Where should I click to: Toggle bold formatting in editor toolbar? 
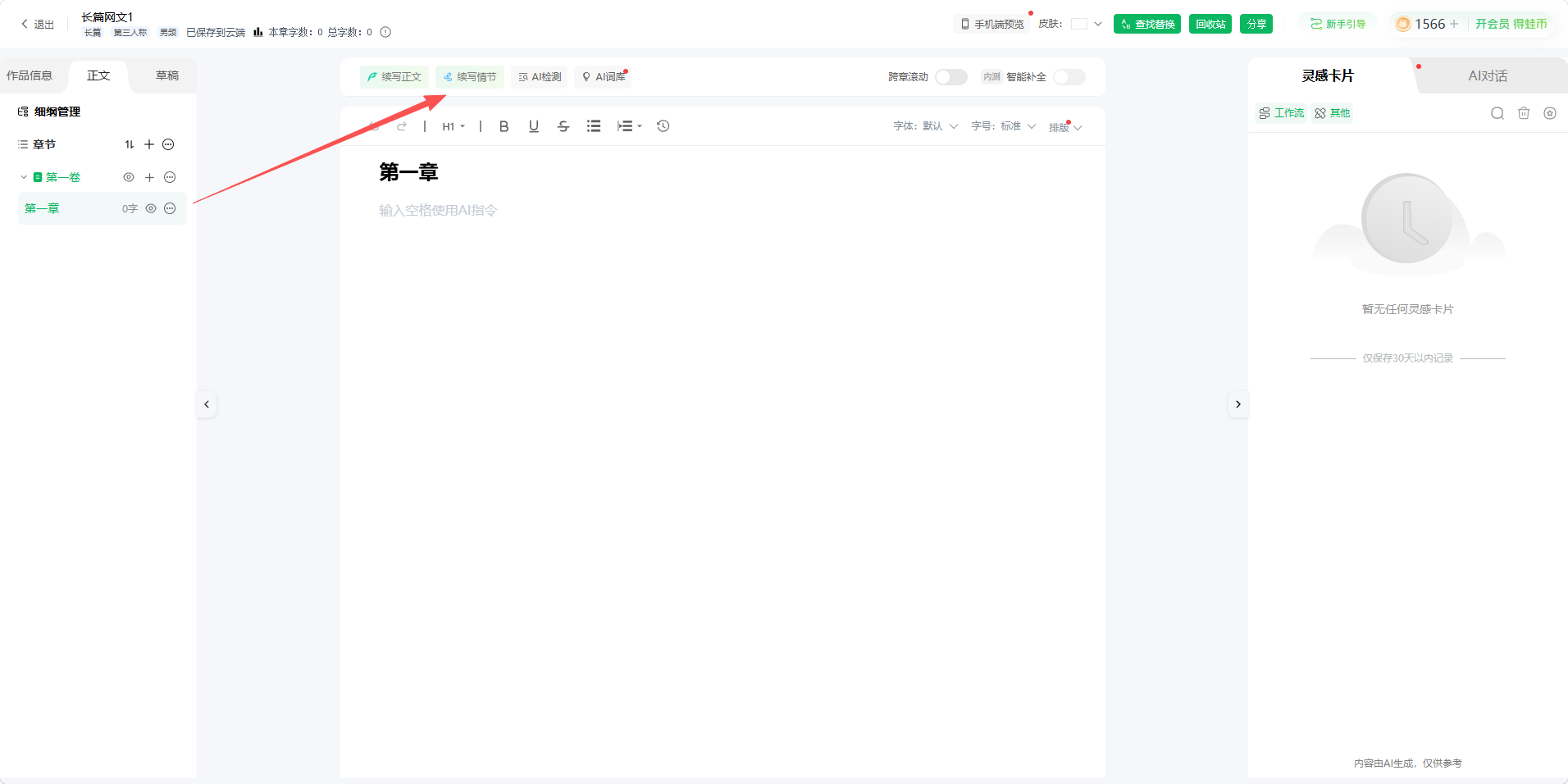coord(504,126)
